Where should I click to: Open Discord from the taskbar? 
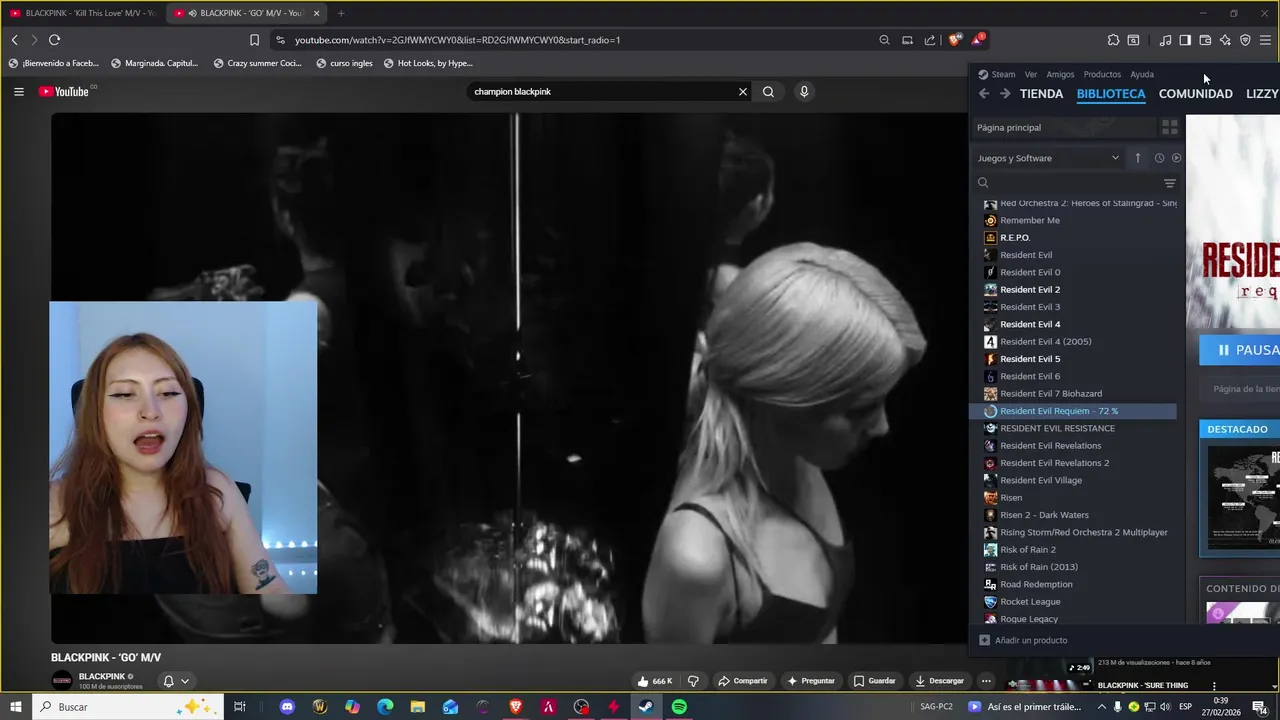point(287,707)
